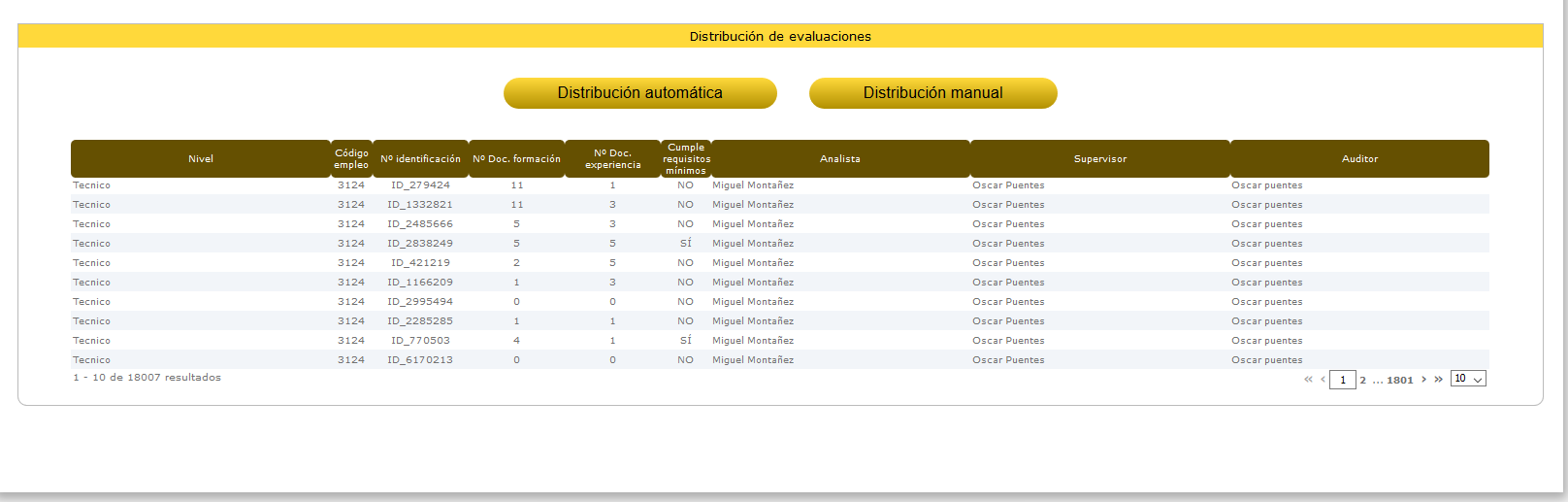Go to previous page arrow
Screen dimensions: 1568x502
click(x=1323, y=380)
